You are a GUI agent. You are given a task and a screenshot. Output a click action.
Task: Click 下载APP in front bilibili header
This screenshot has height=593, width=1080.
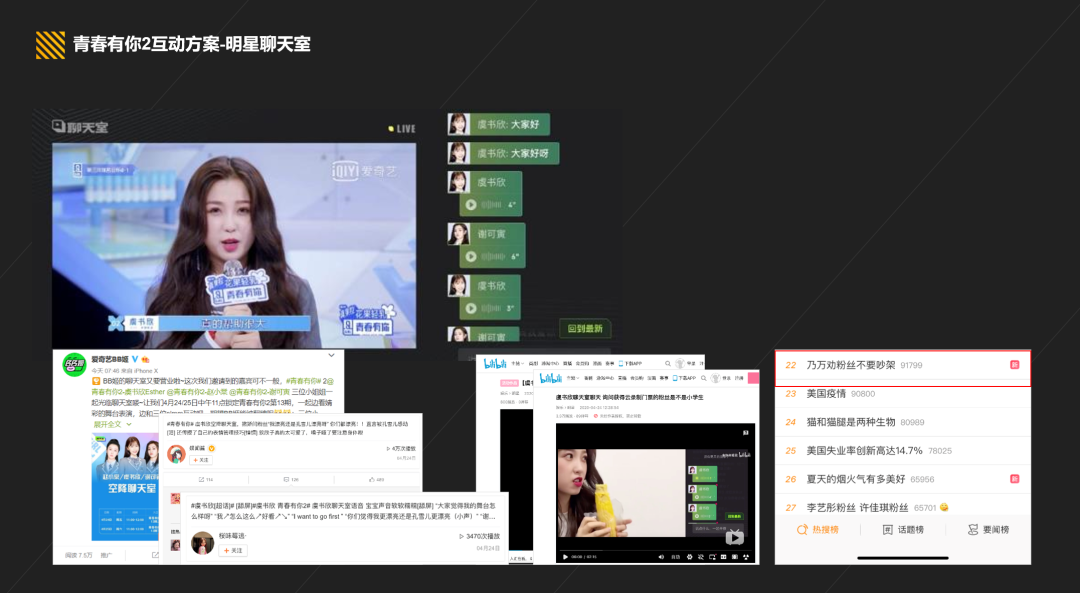point(684,378)
